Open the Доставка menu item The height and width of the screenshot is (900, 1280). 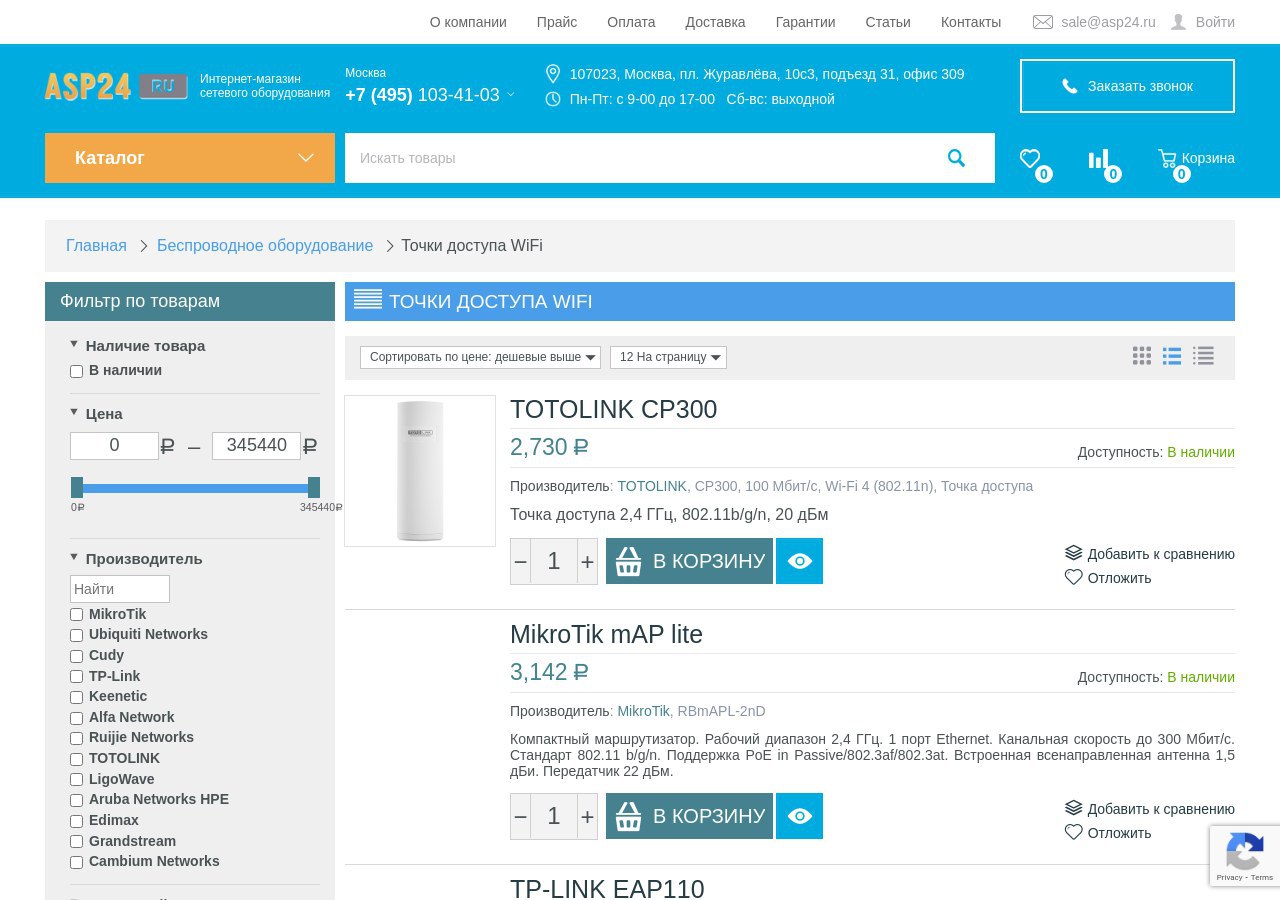click(x=715, y=22)
